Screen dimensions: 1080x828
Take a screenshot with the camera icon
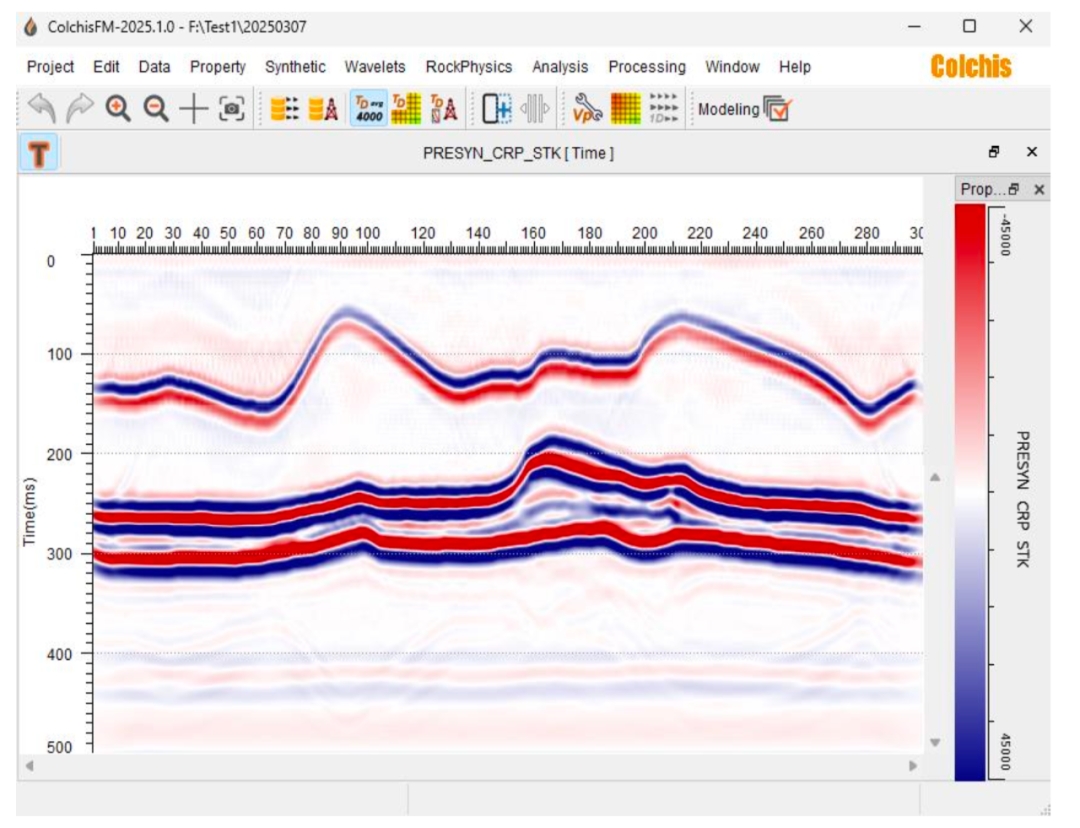(232, 109)
